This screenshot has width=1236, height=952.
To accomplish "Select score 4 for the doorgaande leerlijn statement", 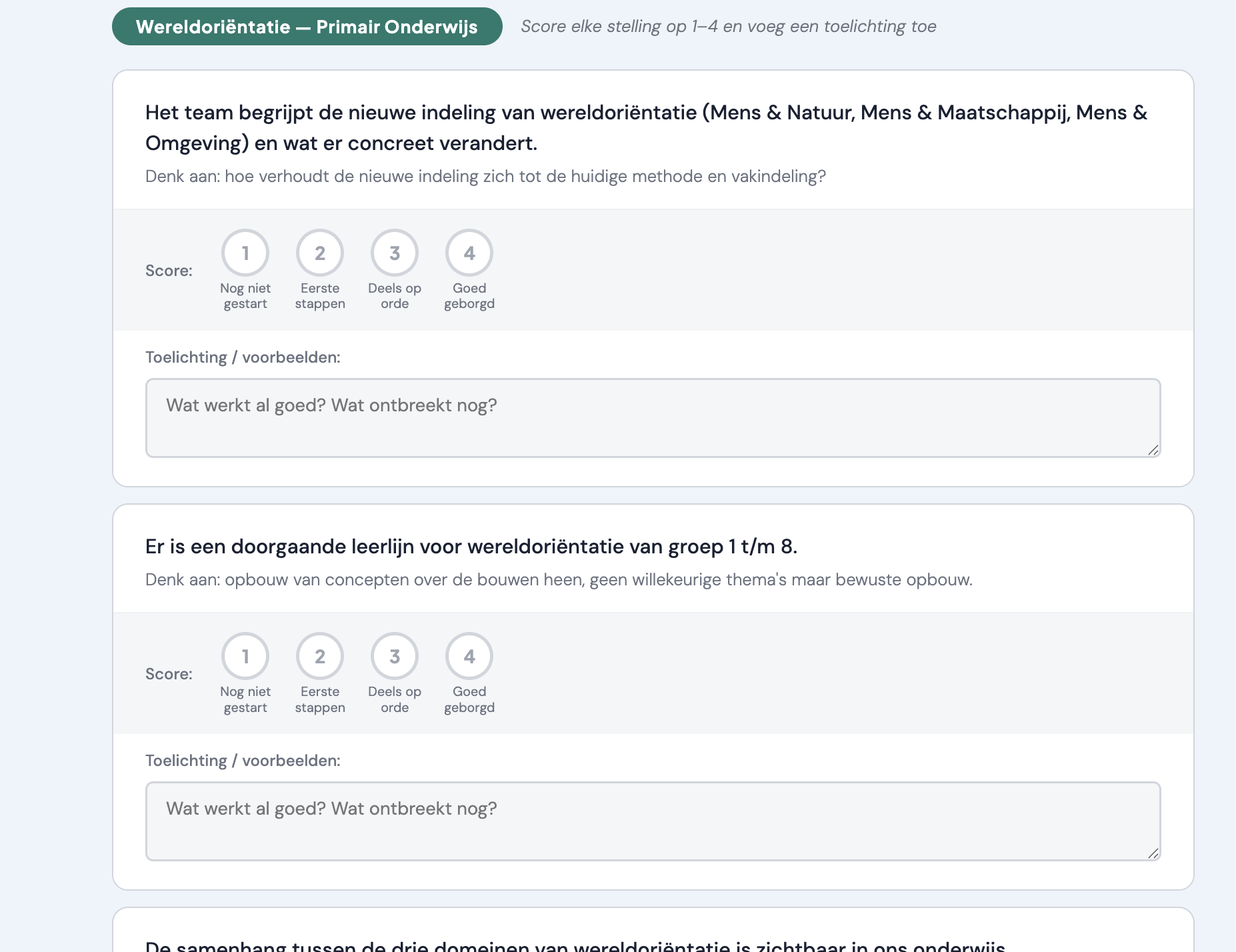I will [469, 657].
